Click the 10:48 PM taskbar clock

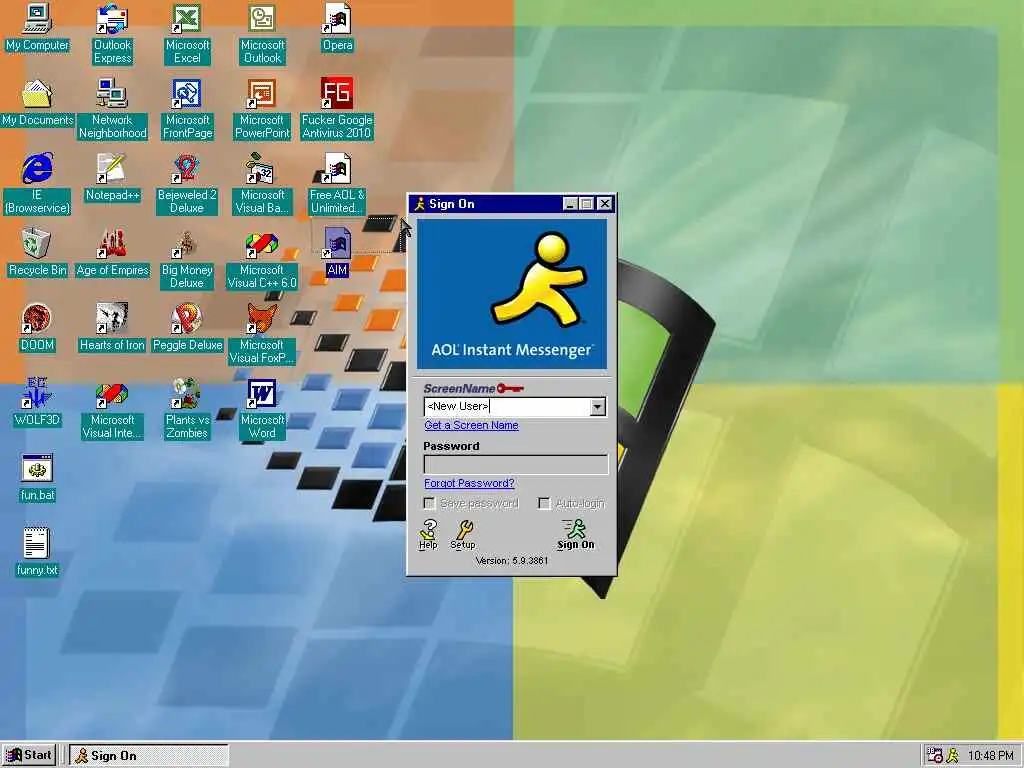pos(991,756)
